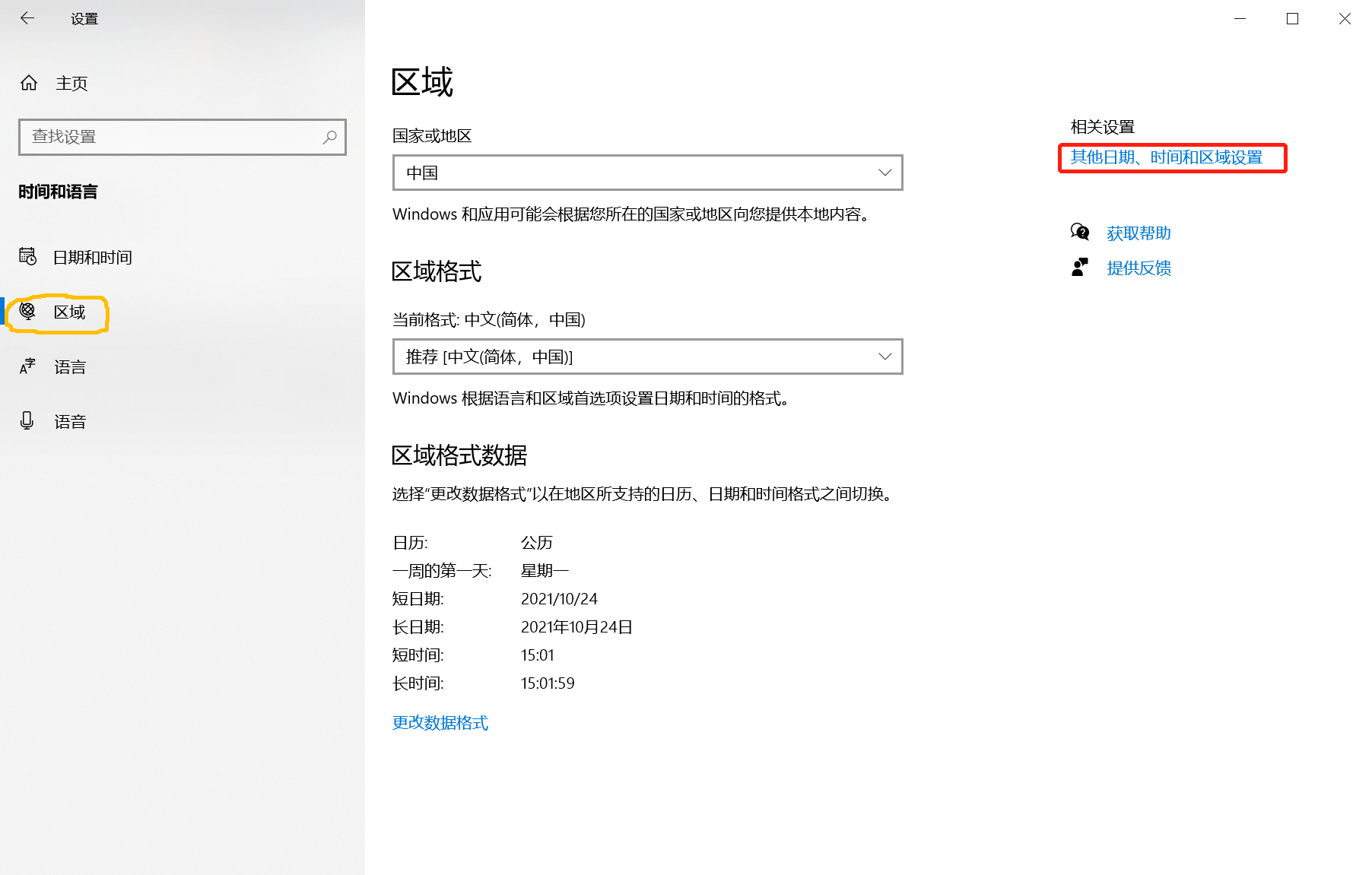The height and width of the screenshot is (875, 1372).
Task: Click the short date value 2021/10/24
Action: click(x=559, y=599)
